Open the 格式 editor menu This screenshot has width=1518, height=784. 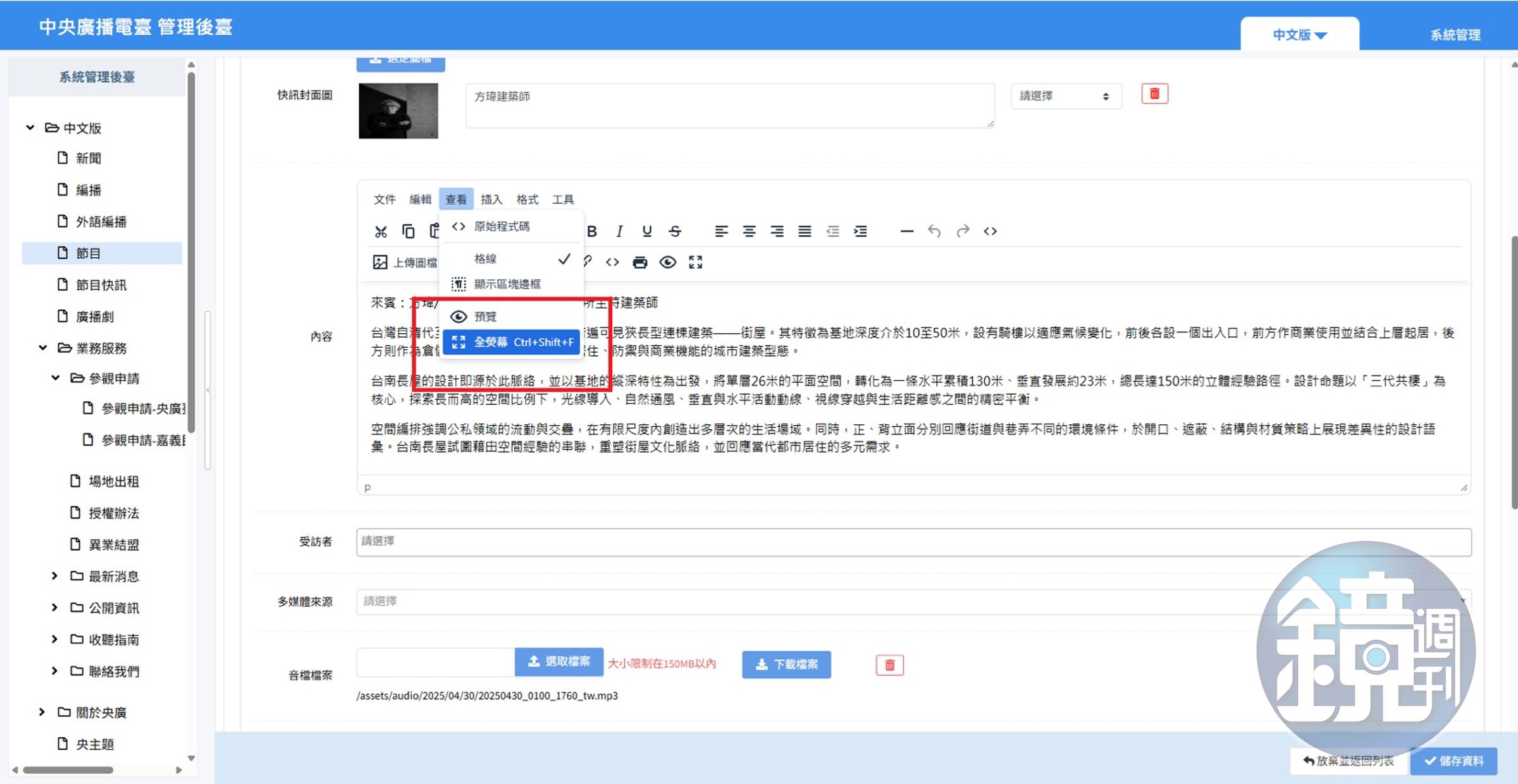527,200
